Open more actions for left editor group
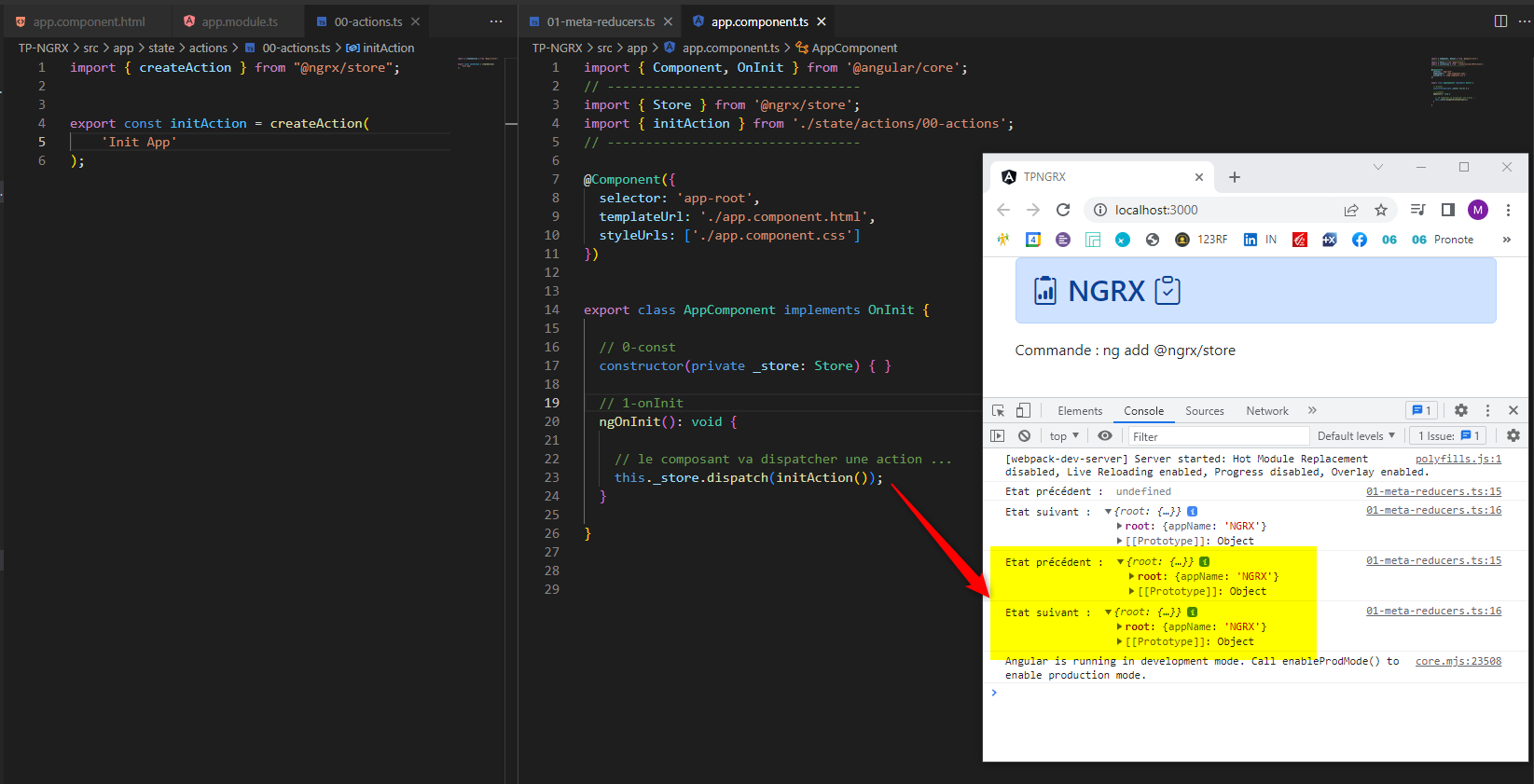Image resolution: width=1534 pixels, height=784 pixels. tap(496, 21)
